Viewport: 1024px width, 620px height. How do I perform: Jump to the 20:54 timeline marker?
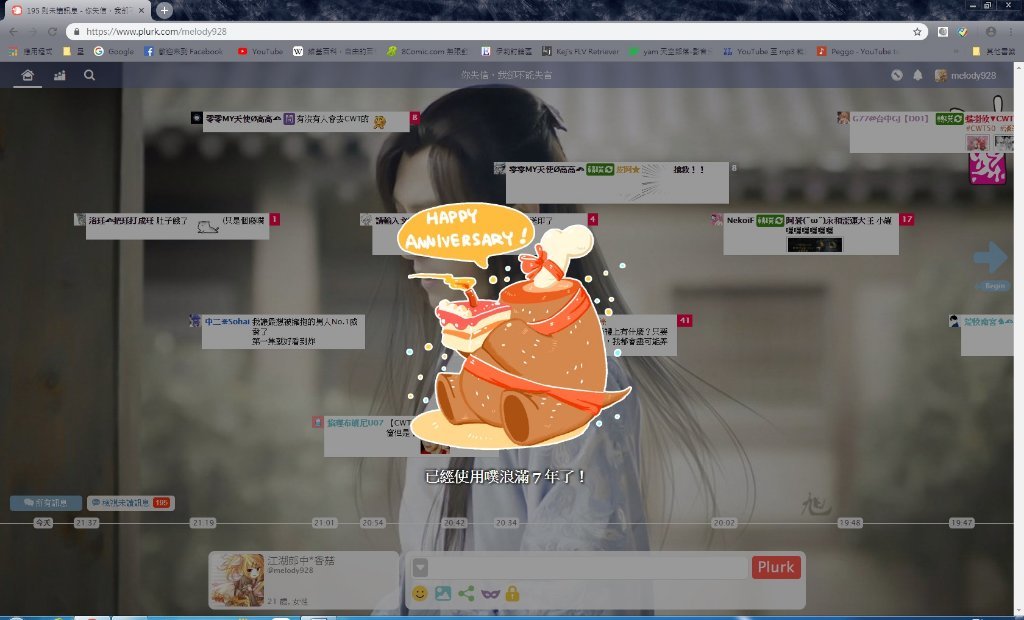pos(373,523)
